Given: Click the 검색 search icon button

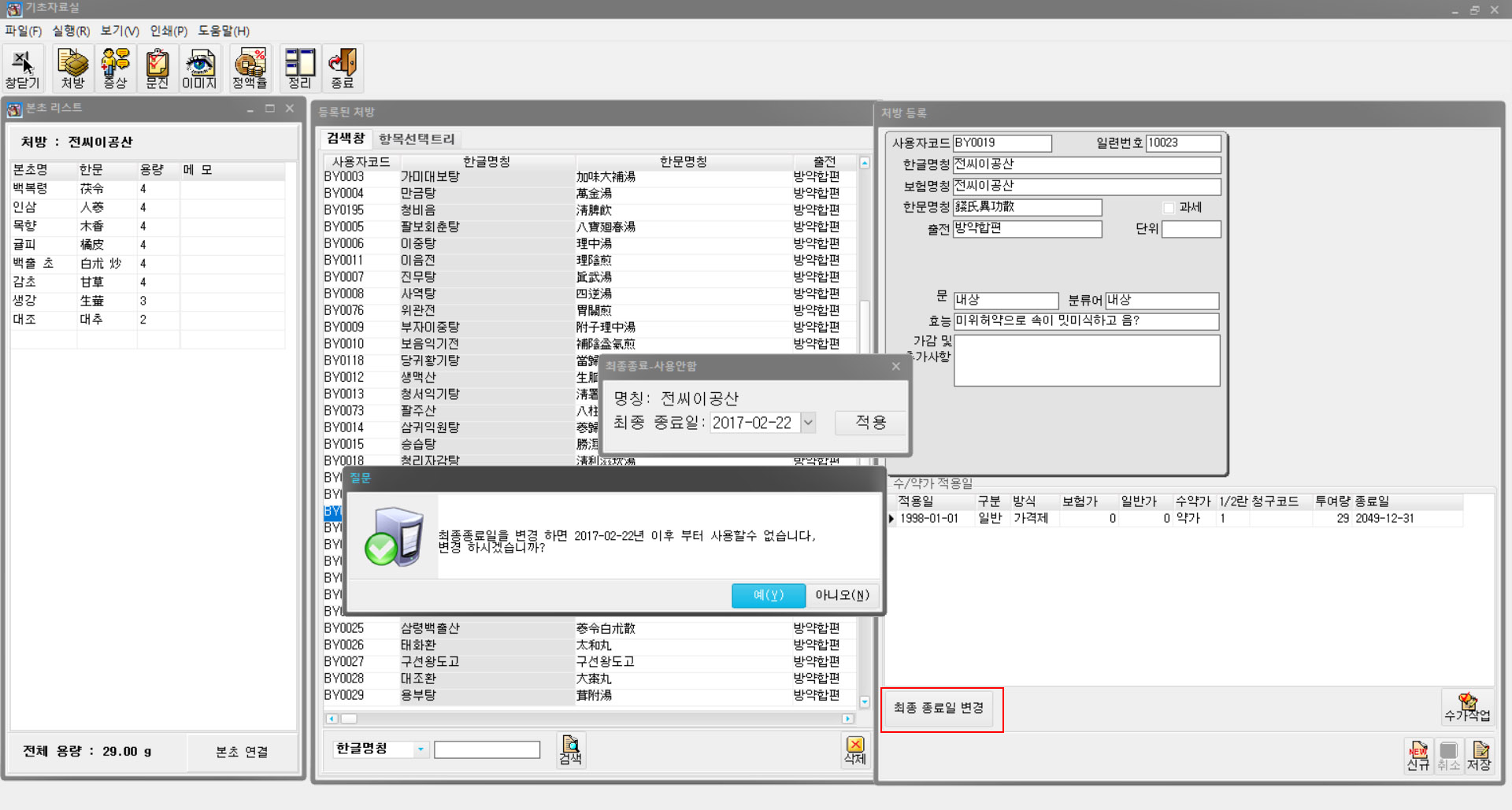Looking at the screenshot, I should pyautogui.click(x=570, y=749).
